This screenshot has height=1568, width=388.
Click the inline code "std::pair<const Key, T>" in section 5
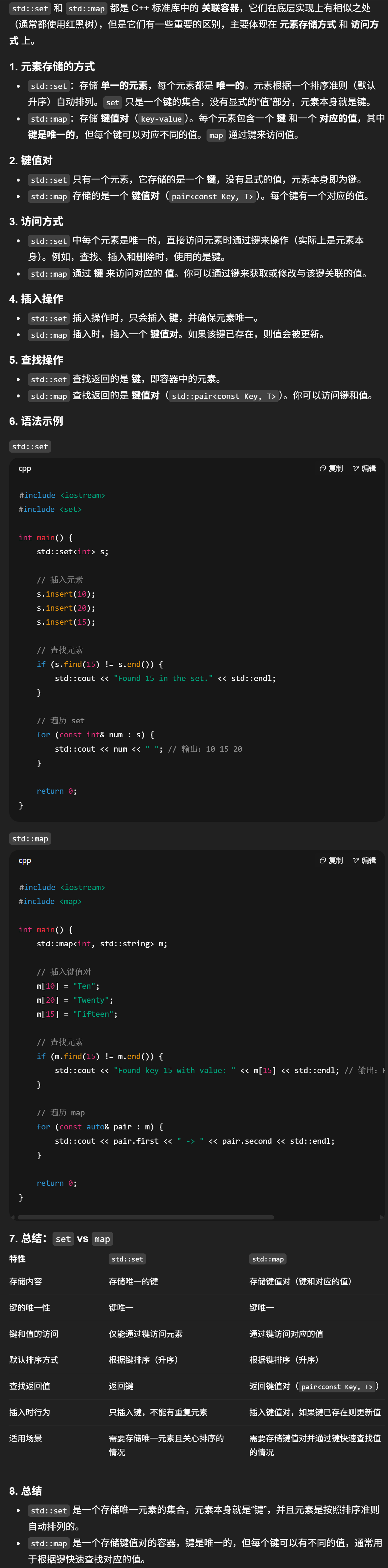coord(224,396)
